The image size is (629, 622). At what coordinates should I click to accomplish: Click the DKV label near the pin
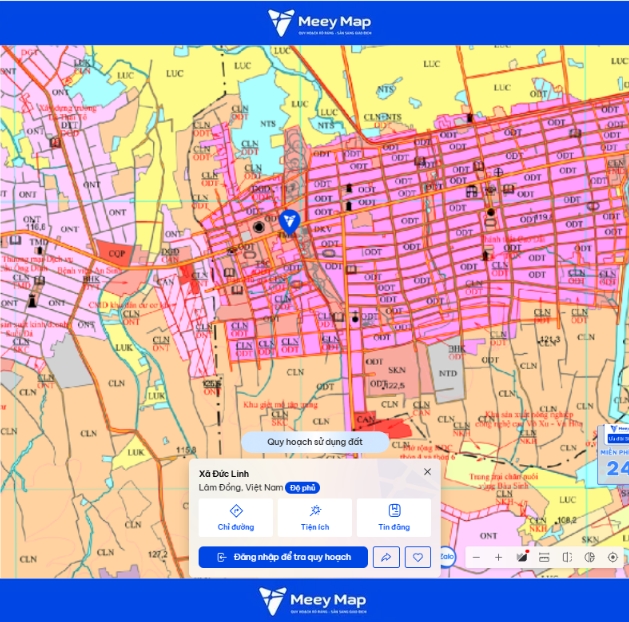pyautogui.click(x=323, y=229)
